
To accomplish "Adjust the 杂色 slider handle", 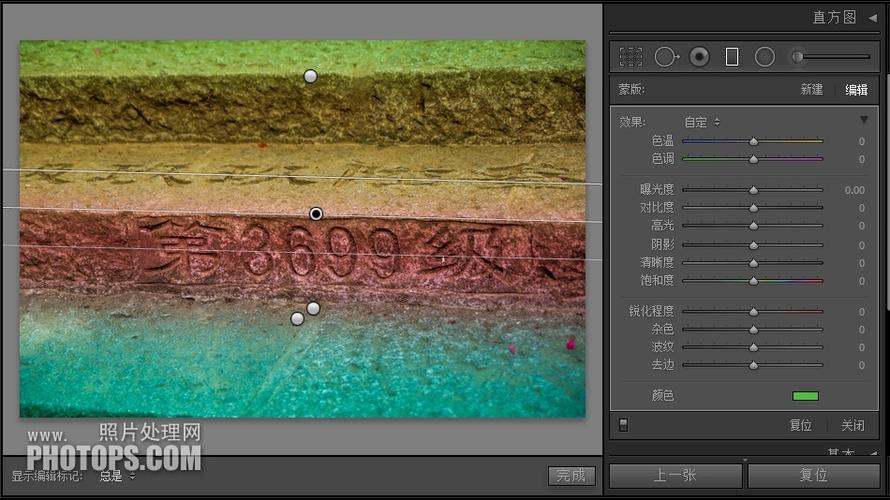I will tap(754, 330).
